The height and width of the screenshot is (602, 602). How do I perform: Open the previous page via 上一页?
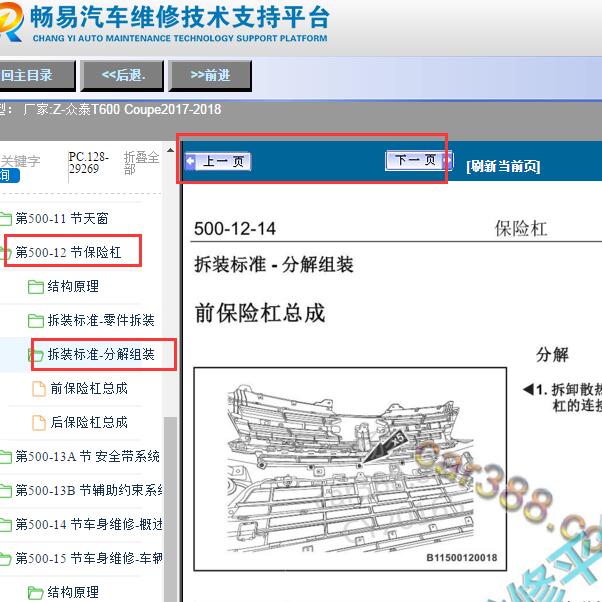pyautogui.click(x=218, y=161)
